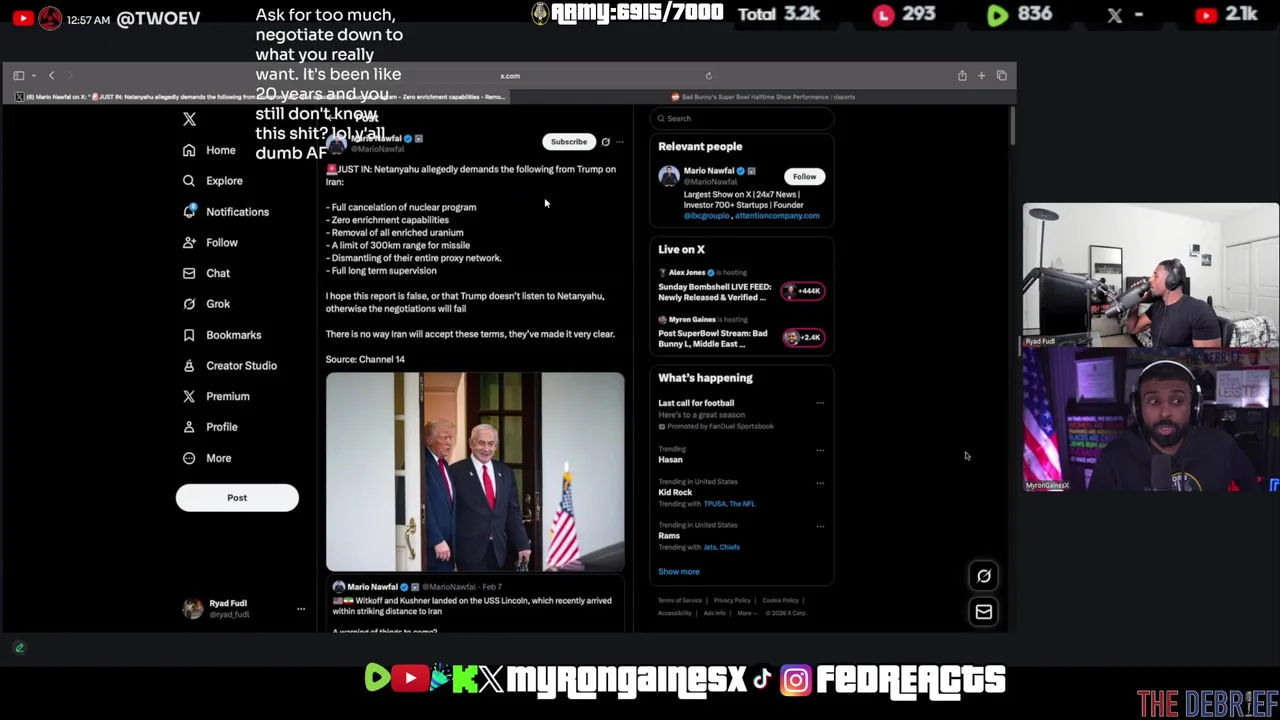Open quoted Mario Nawfal Feb 7 post
The image size is (1280, 720).
point(475,605)
